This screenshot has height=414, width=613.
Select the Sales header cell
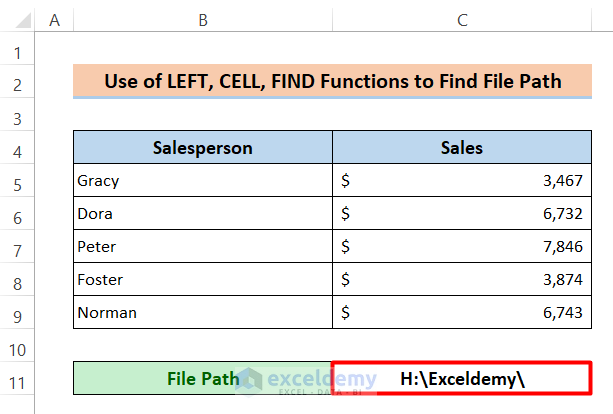pyautogui.click(x=462, y=148)
